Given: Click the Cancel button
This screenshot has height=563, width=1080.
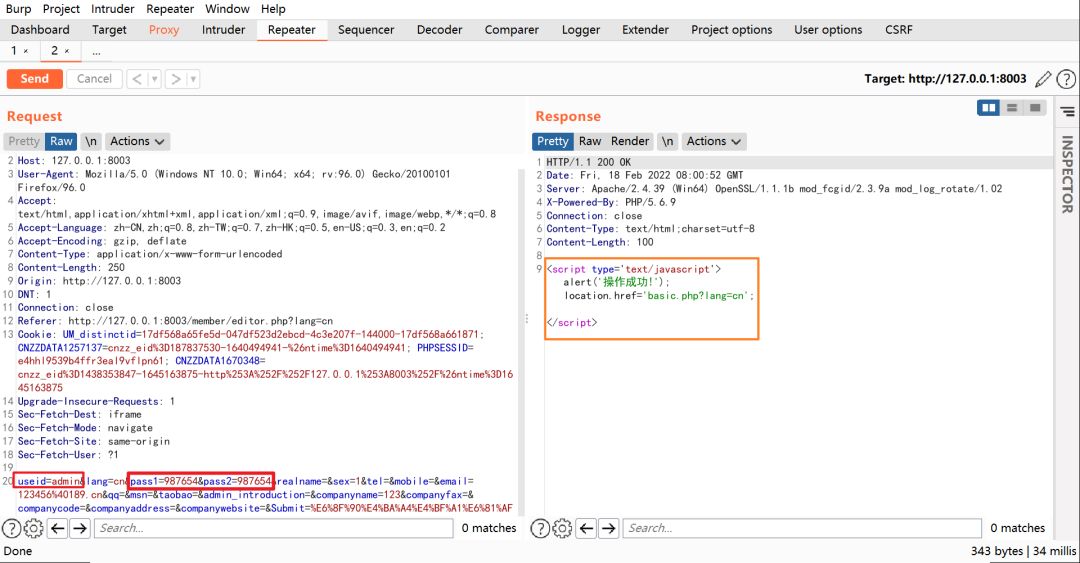Looking at the screenshot, I should [94, 79].
